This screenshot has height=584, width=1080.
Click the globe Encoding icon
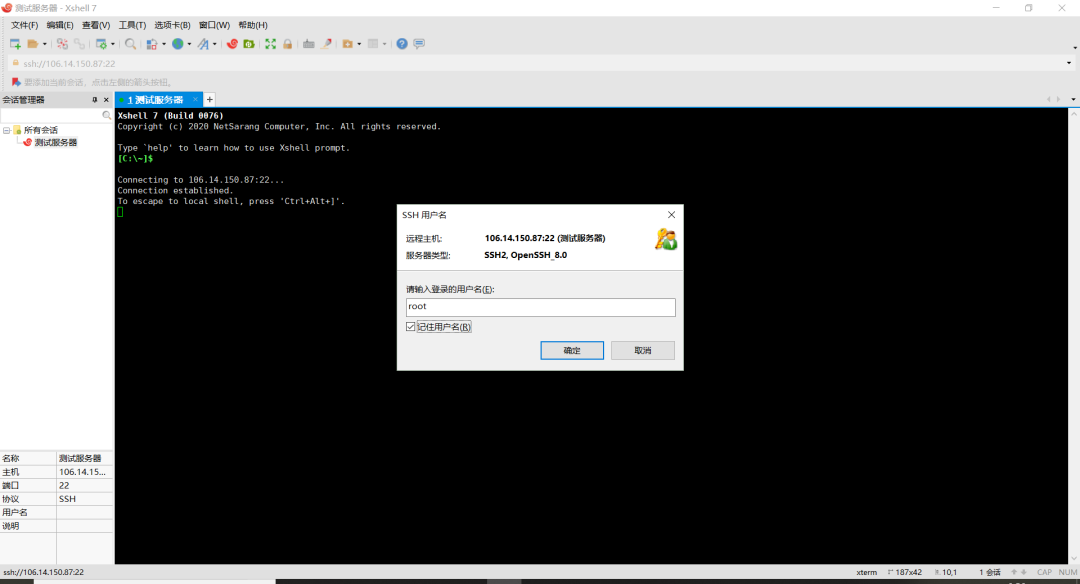(178, 44)
